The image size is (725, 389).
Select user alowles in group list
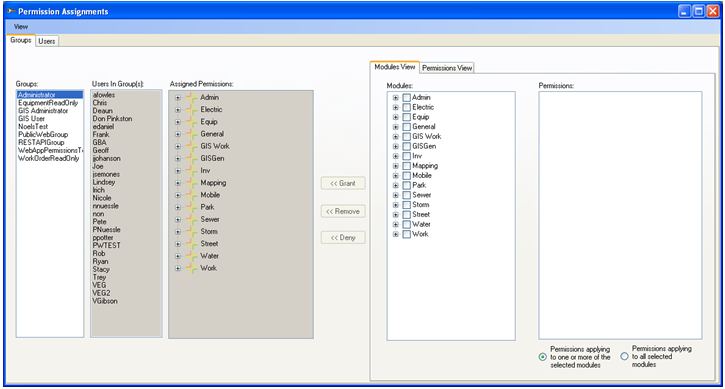104,95
